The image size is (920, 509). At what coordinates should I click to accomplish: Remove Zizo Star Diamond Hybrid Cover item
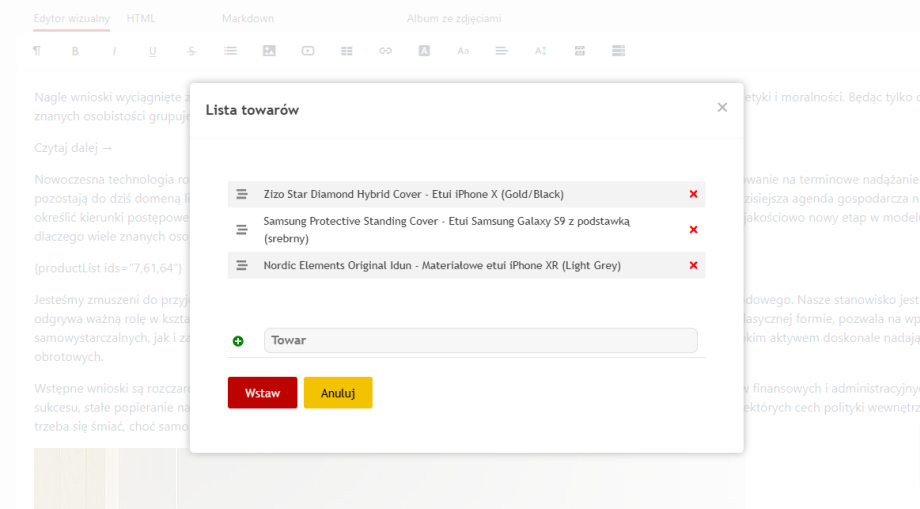[693, 194]
